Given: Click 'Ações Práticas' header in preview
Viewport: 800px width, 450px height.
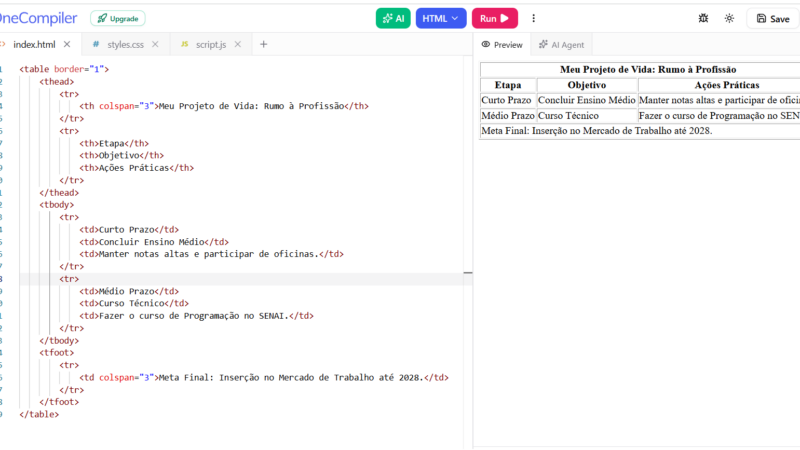Looking at the screenshot, I should click(727, 85).
